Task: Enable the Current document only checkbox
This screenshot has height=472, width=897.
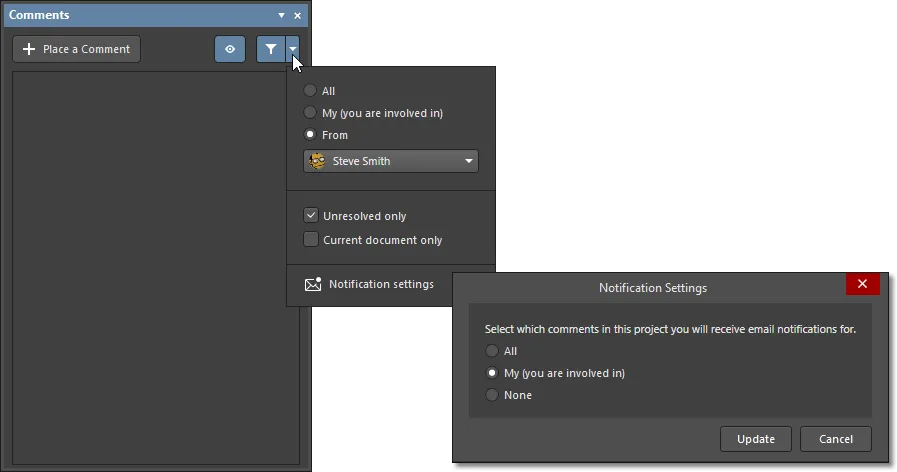Action: [x=311, y=240]
